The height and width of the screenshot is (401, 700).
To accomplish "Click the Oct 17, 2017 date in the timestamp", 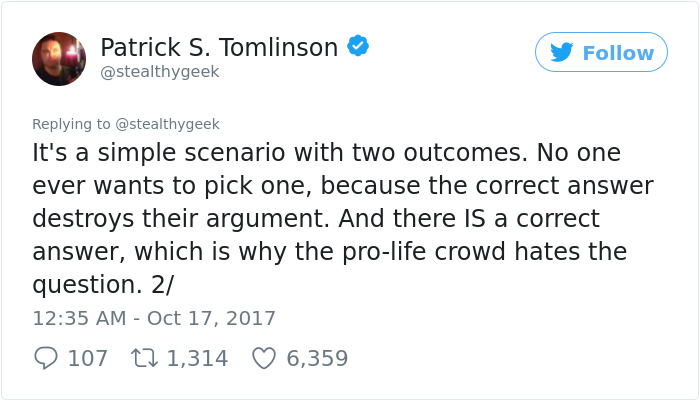I will pyautogui.click(x=211, y=318).
